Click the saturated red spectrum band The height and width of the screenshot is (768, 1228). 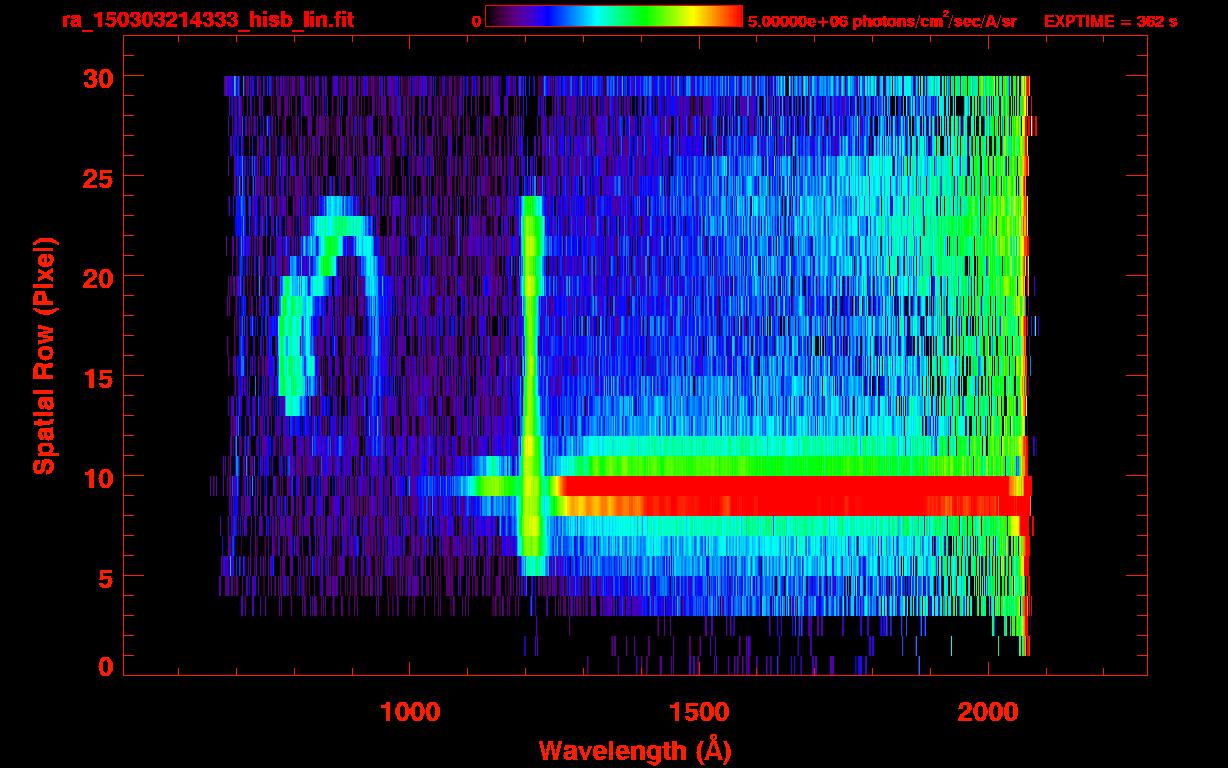click(795, 496)
